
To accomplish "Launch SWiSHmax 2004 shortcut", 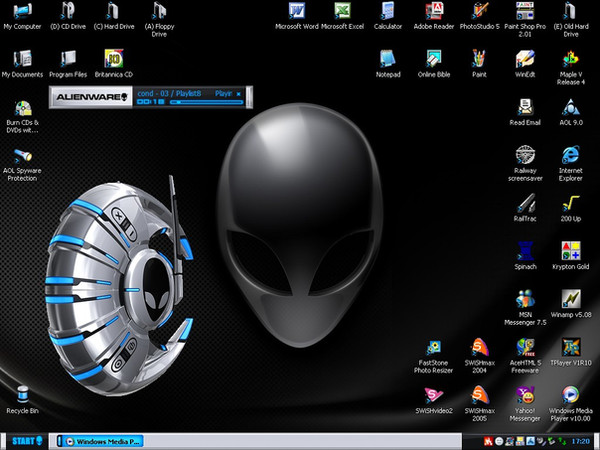I will [480, 347].
